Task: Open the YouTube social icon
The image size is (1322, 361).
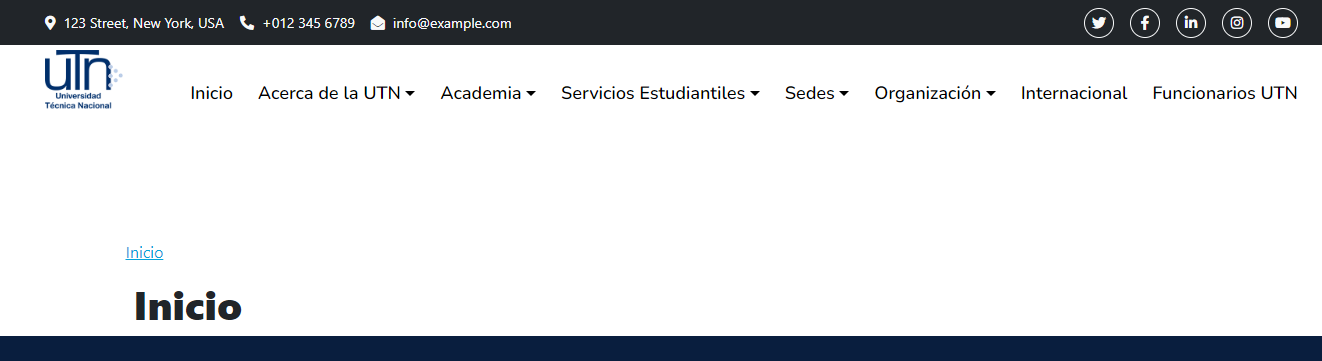Action: point(1283,23)
